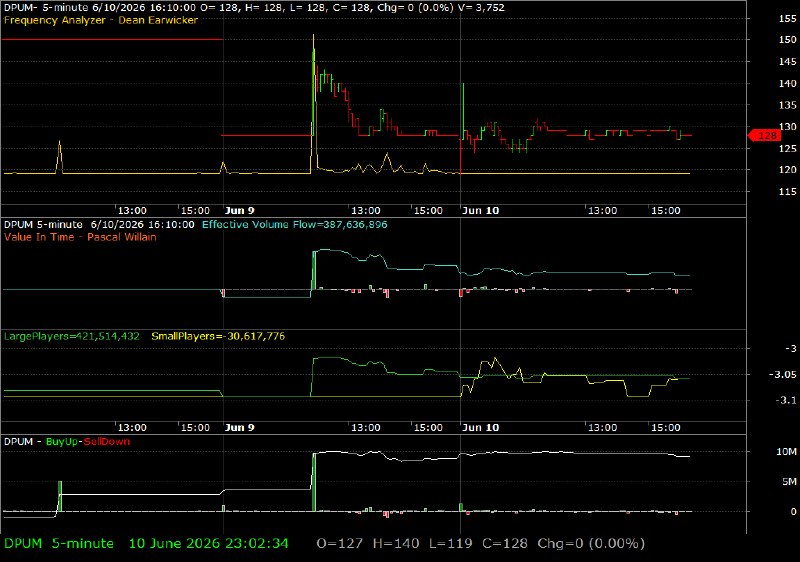Viewport: 800px width, 562px height.
Task: Click the -3.1 scale label in the players panel
Action: tap(786, 400)
